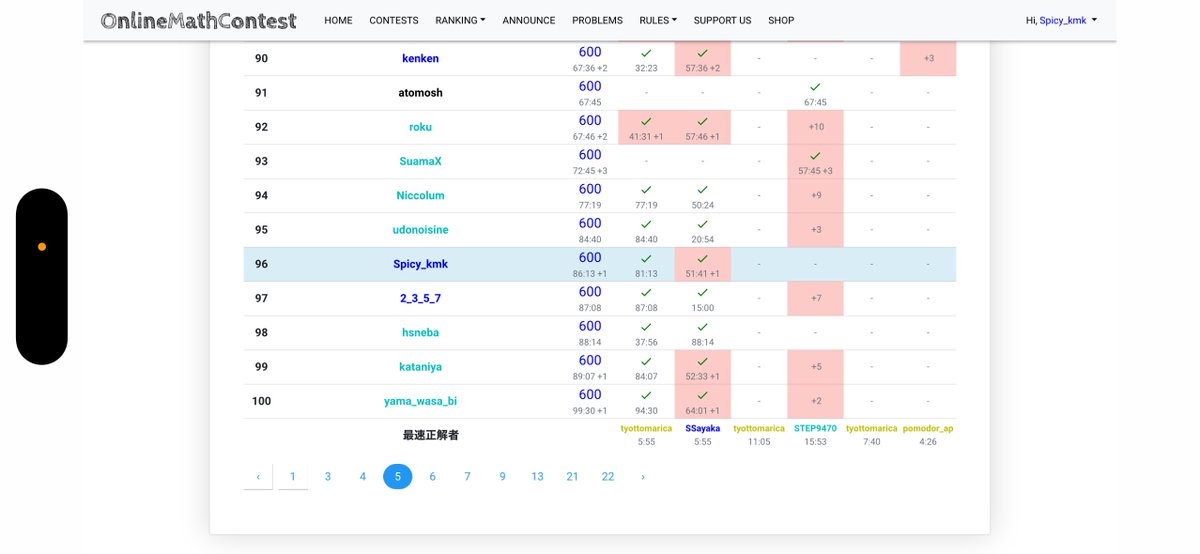Open the ANNOUNCE page
This screenshot has width=1200, height=554.
click(x=529, y=20)
